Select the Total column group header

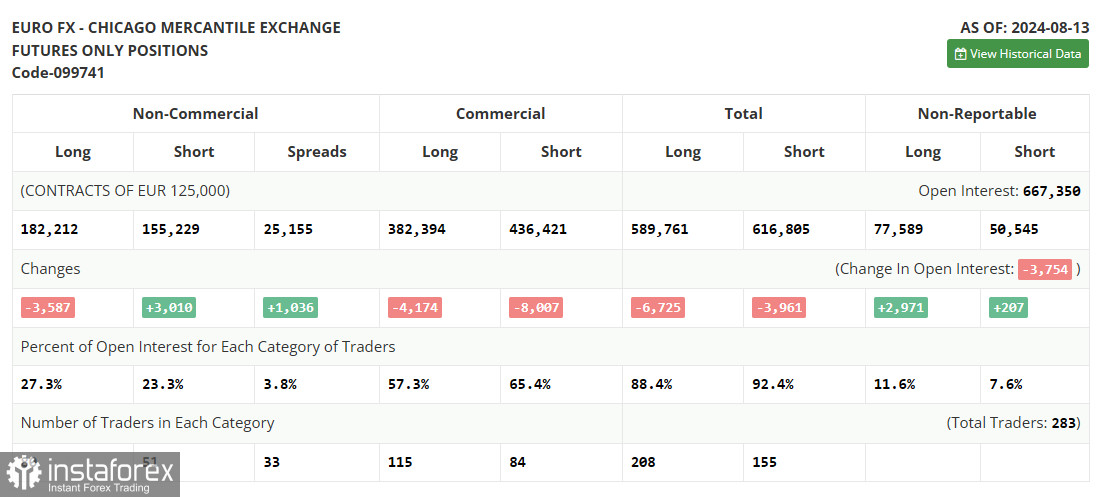click(743, 114)
